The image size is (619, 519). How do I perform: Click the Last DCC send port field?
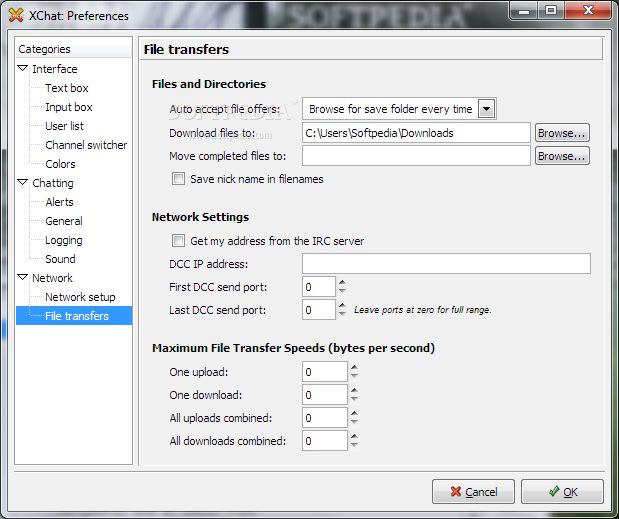click(319, 310)
